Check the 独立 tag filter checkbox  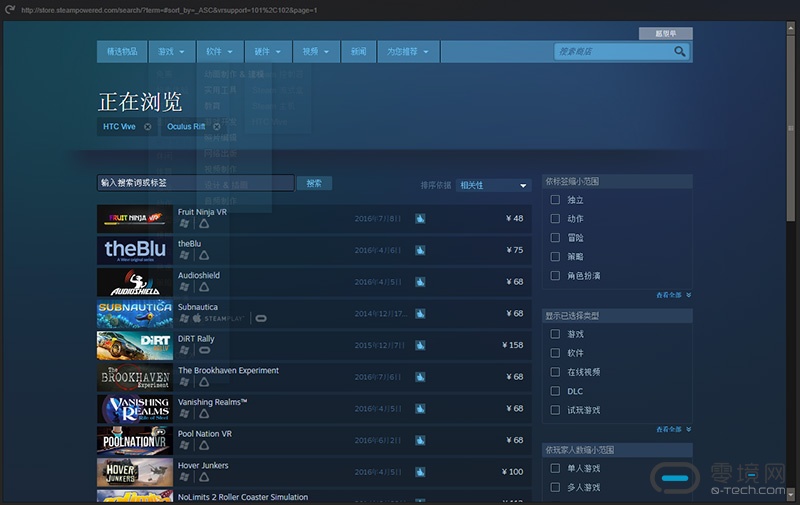click(555, 200)
